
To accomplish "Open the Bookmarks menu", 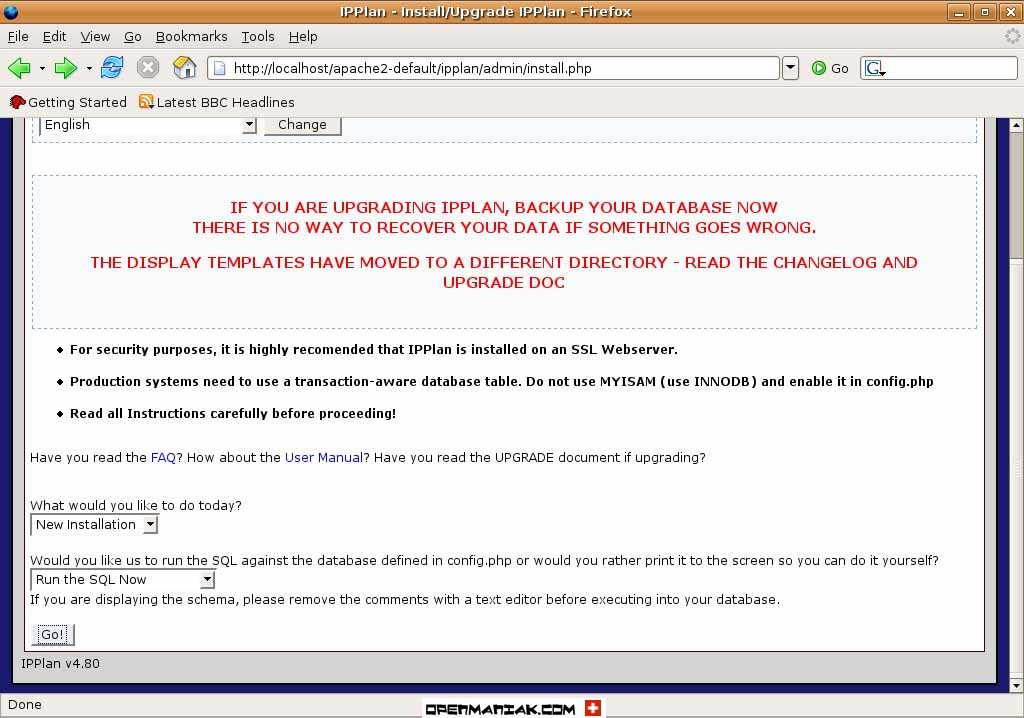I will 191,37.
